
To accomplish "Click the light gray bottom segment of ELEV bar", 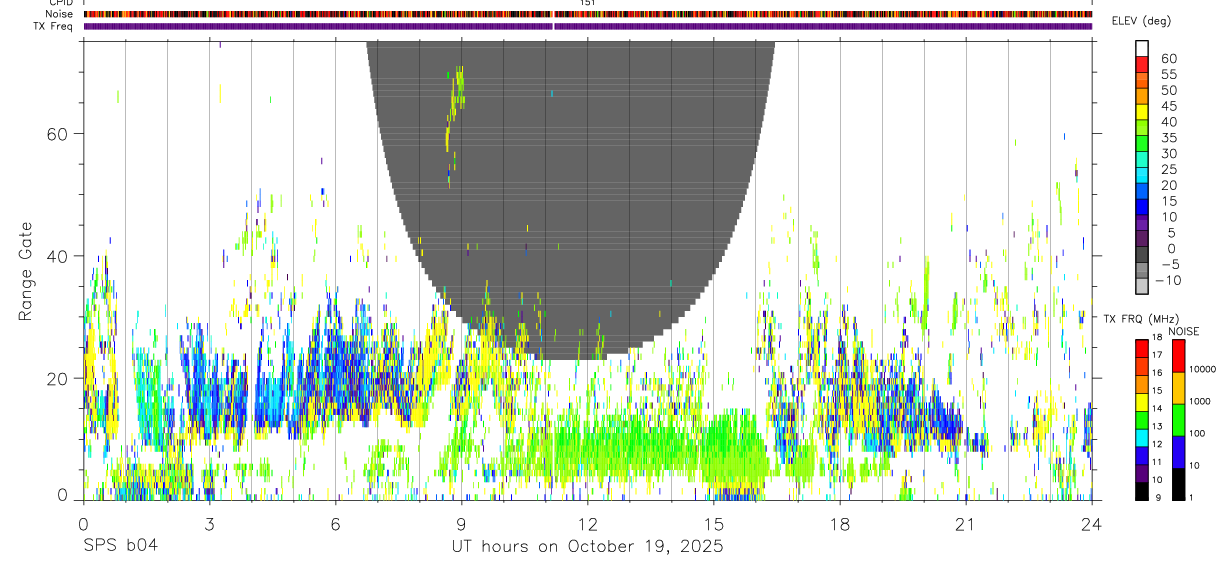I will pyautogui.click(x=1142, y=286).
